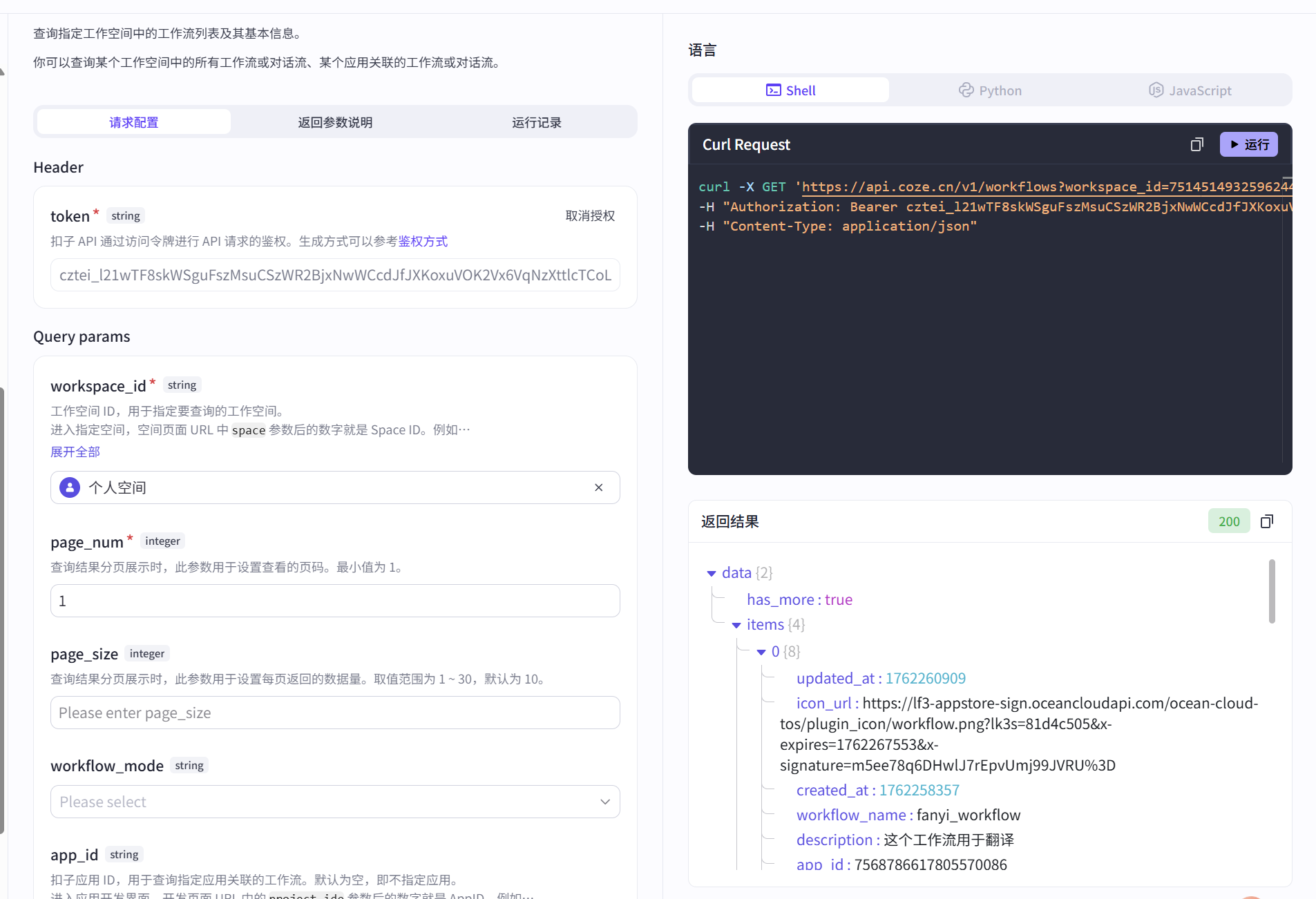Click the has_more : true entry
Screen dimensions: 1316x899
tap(799, 599)
